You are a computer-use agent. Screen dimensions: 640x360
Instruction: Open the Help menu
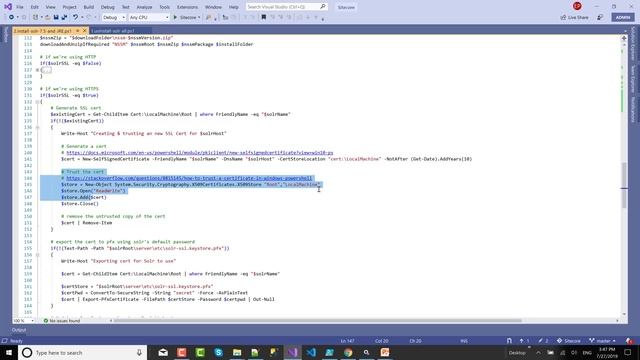(233, 7)
